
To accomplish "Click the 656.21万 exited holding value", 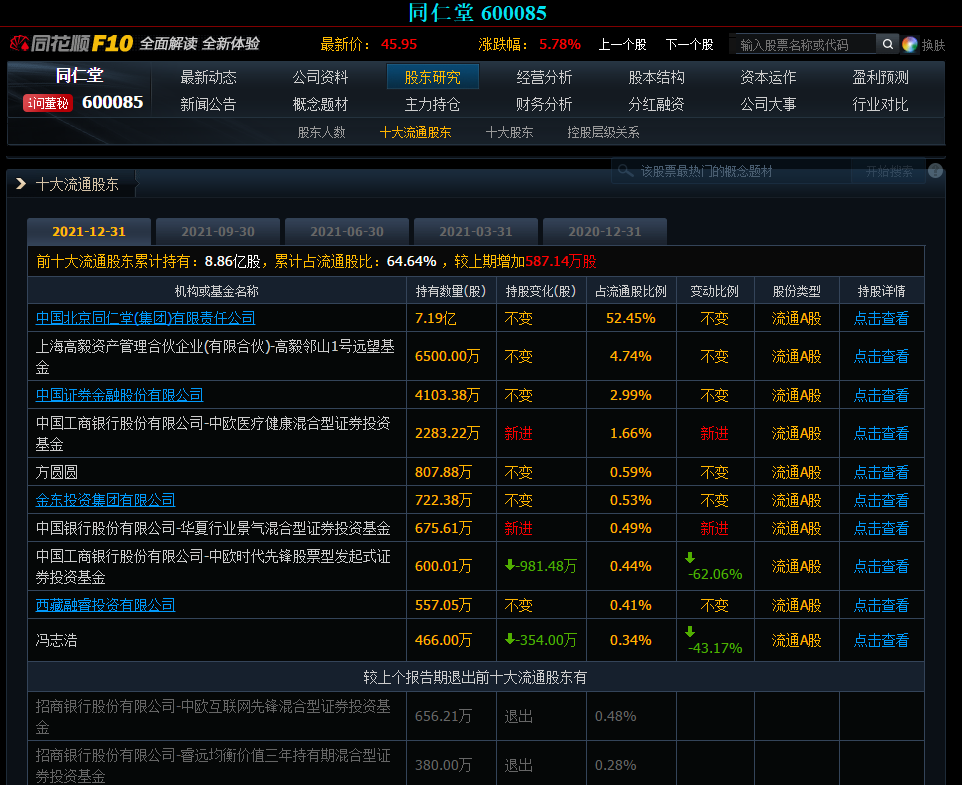I will (444, 716).
